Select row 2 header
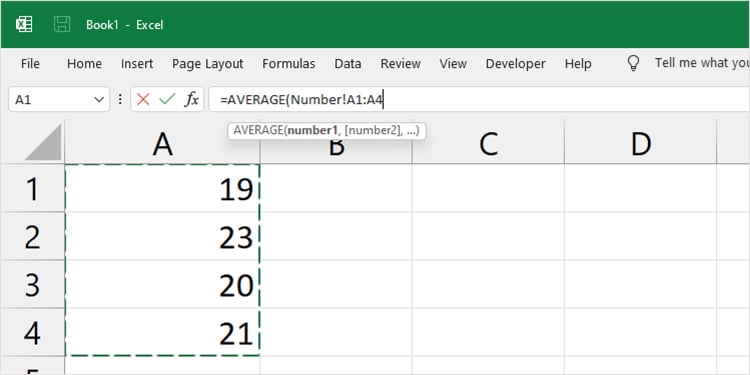Screen dimensions: 750x375 32,237
